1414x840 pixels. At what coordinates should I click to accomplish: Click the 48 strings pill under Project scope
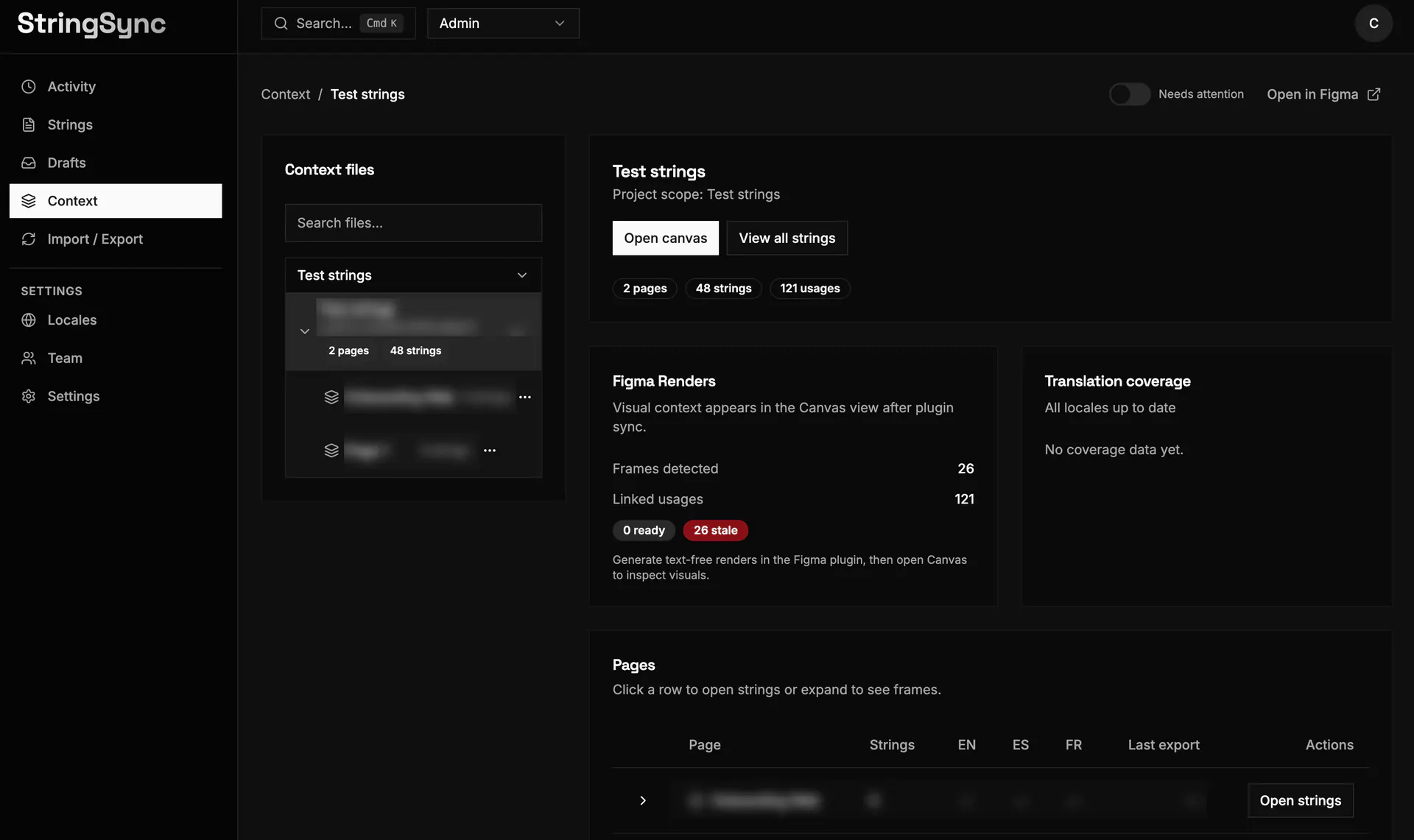(724, 289)
